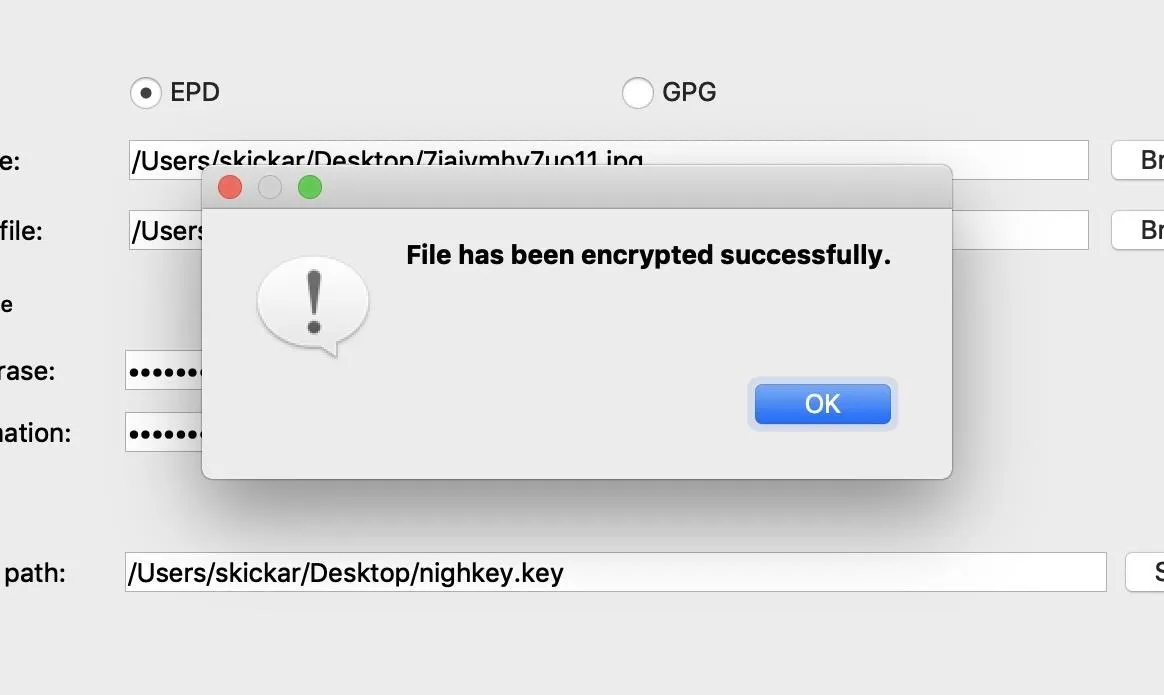
Task: Click the Browse button beside the top file path
Action: (1138, 160)
